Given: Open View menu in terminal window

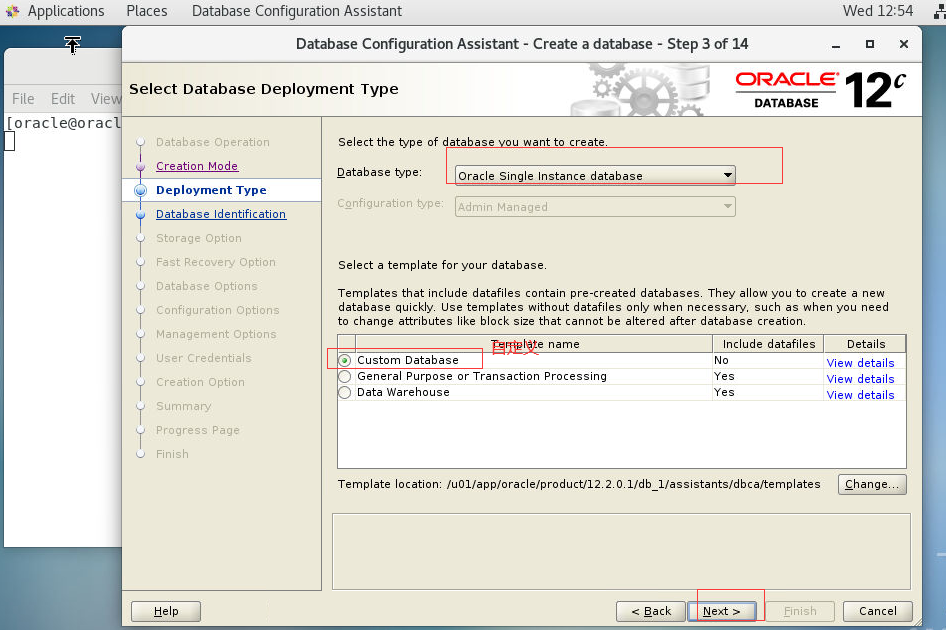Looking at the screenshot, I should click(x=106, y=98).
